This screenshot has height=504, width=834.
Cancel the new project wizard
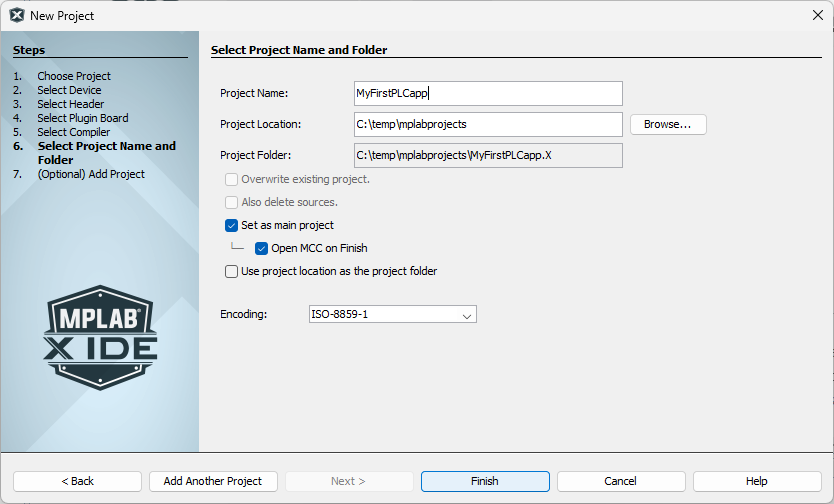click(x=620, y=481)
